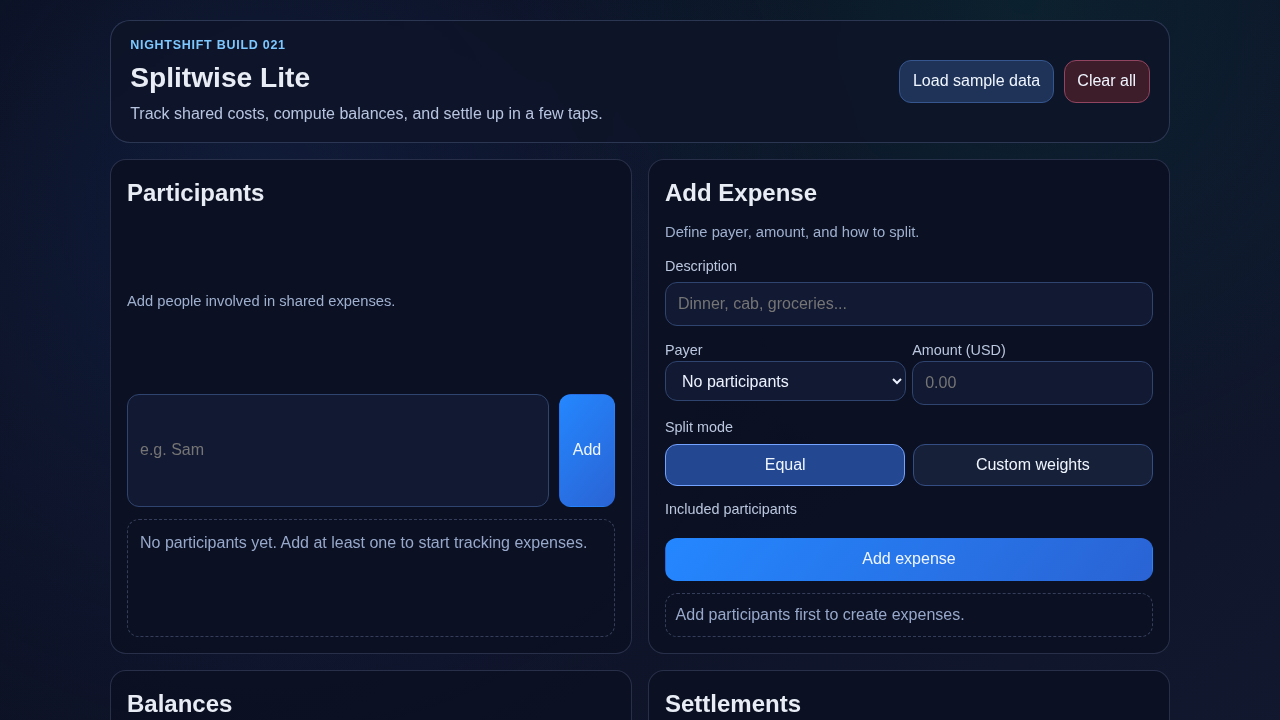The image size is (1280, 720).
Task: Click the "Load sample data" button
Action: pos(976,81)
